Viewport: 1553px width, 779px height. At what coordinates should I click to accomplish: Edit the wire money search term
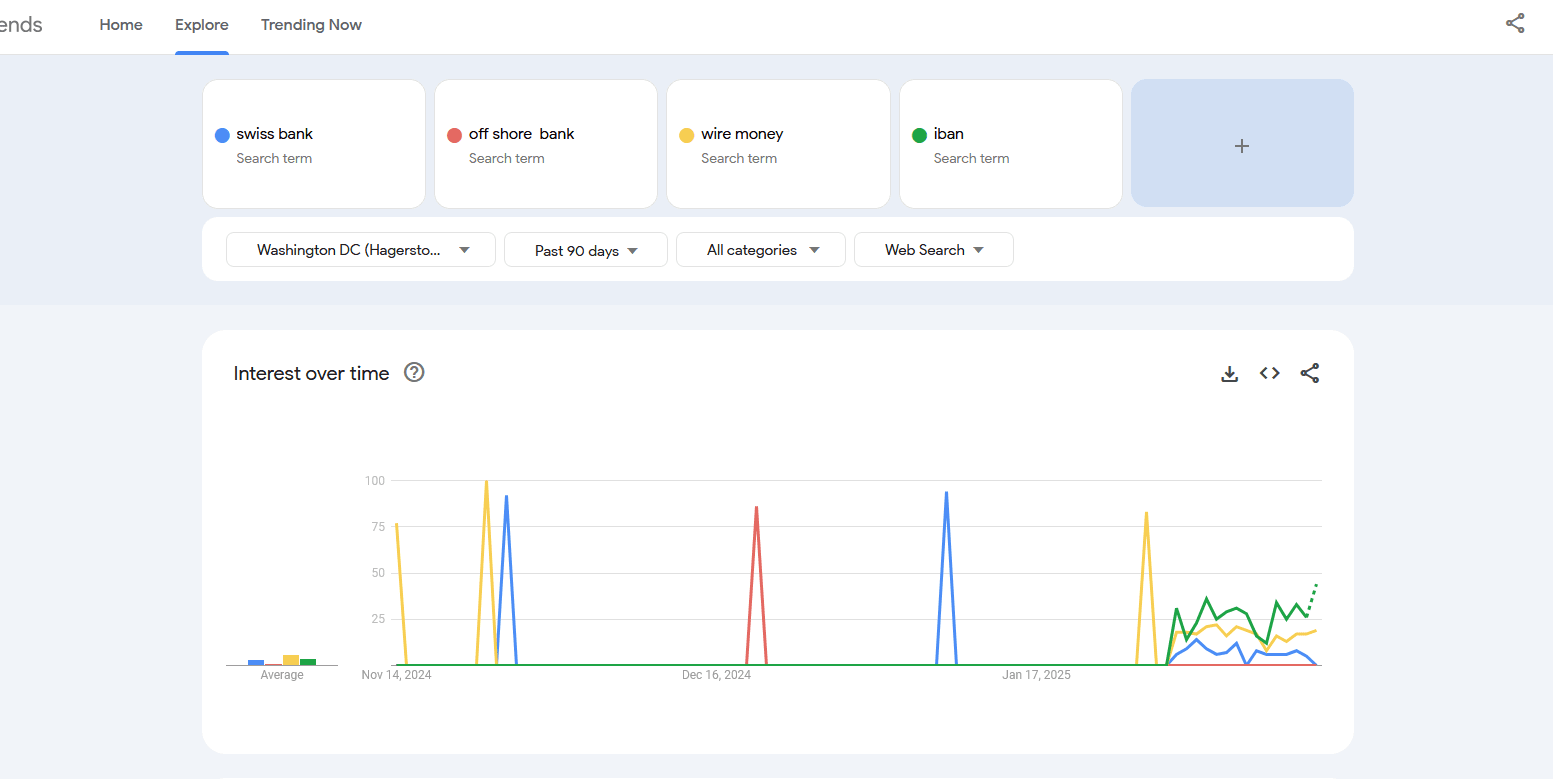[742, 134]
